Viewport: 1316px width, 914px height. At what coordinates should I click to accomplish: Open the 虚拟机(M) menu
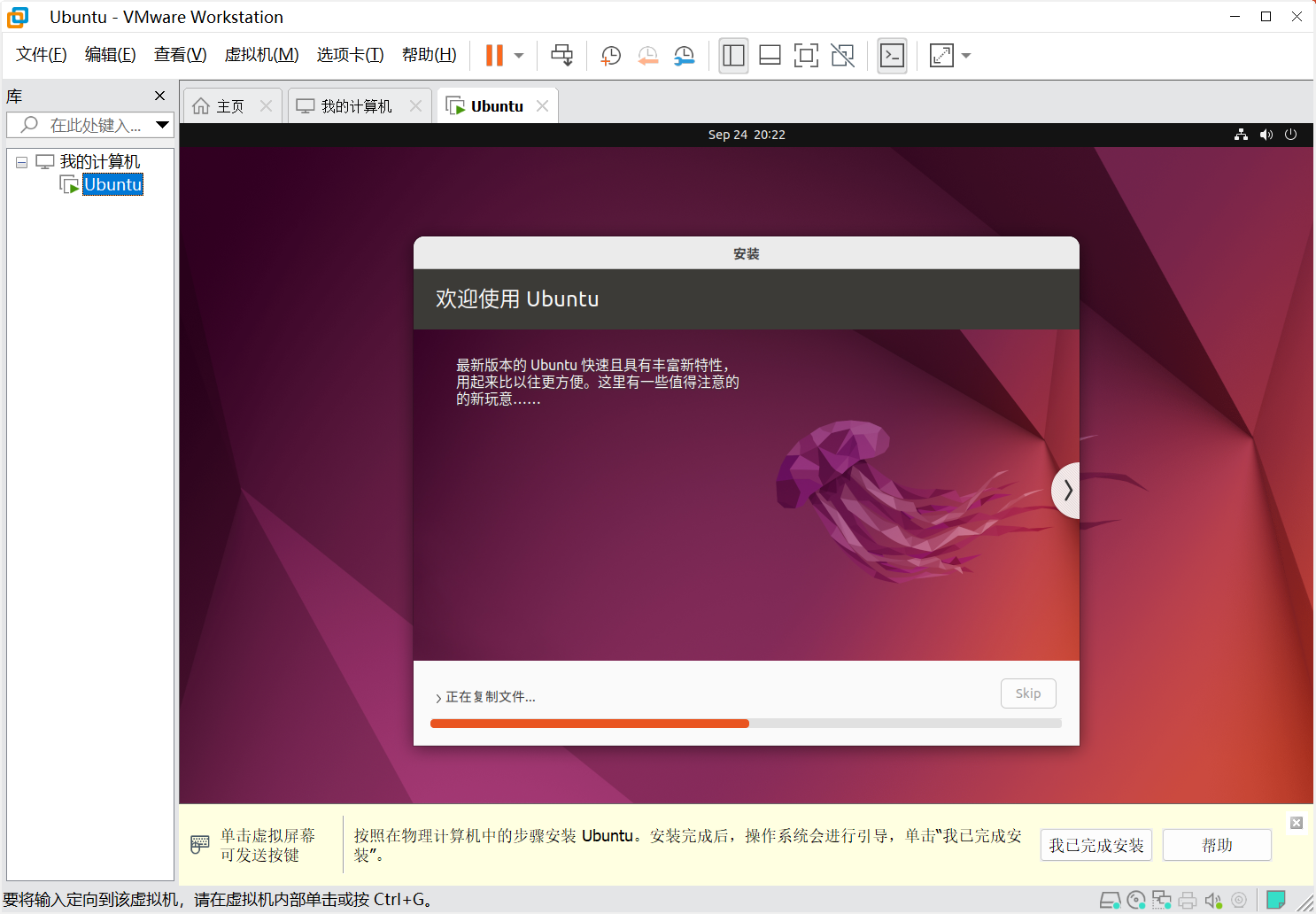pyautogui.click(x=262, y=55)
